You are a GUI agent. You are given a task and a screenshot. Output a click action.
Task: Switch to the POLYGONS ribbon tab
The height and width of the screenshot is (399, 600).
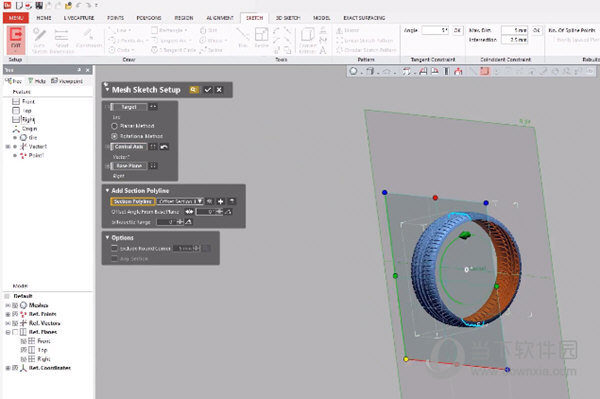tap(149, 18)
